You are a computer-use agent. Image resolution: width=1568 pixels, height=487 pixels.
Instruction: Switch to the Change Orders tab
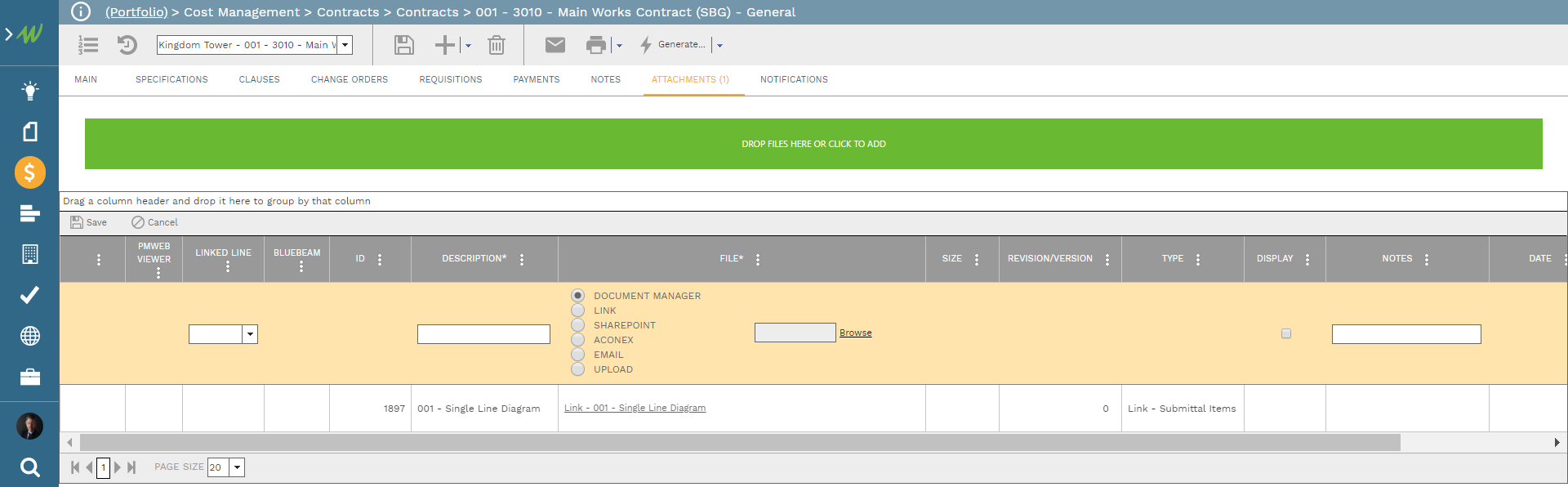(350, 79)
